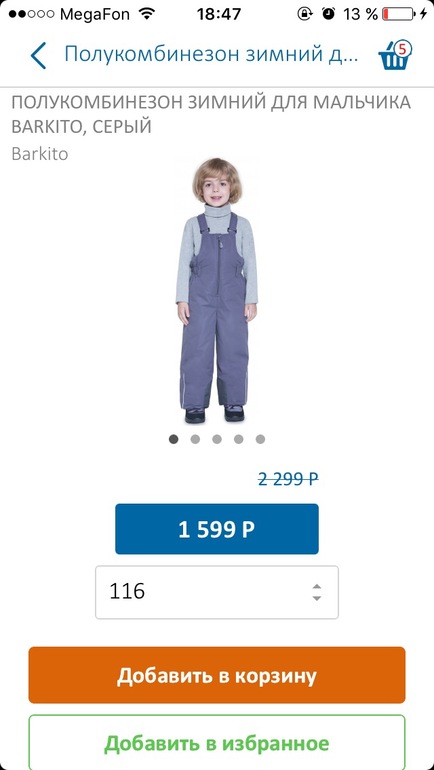
Task: Tap the truncated Полукомбинезон зимний header title
Action: [x=212, y=54]
